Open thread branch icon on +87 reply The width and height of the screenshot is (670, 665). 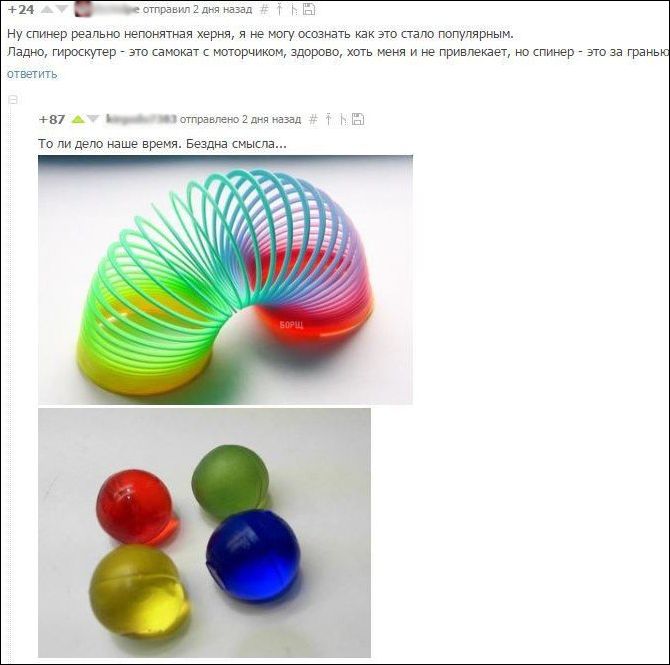(x=343, y=119)
